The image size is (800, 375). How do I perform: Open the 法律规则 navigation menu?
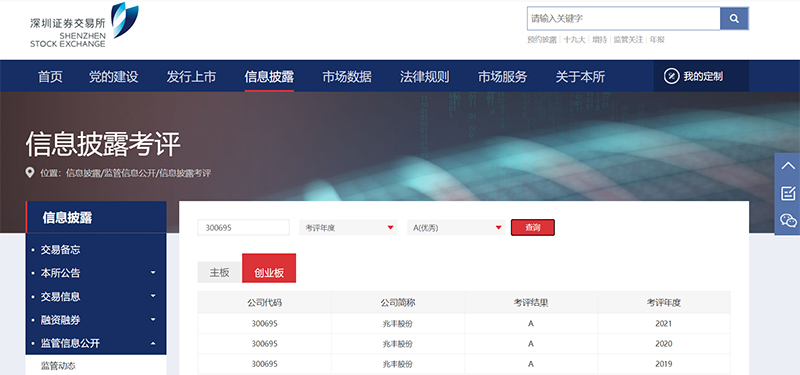tap(424, 77)
